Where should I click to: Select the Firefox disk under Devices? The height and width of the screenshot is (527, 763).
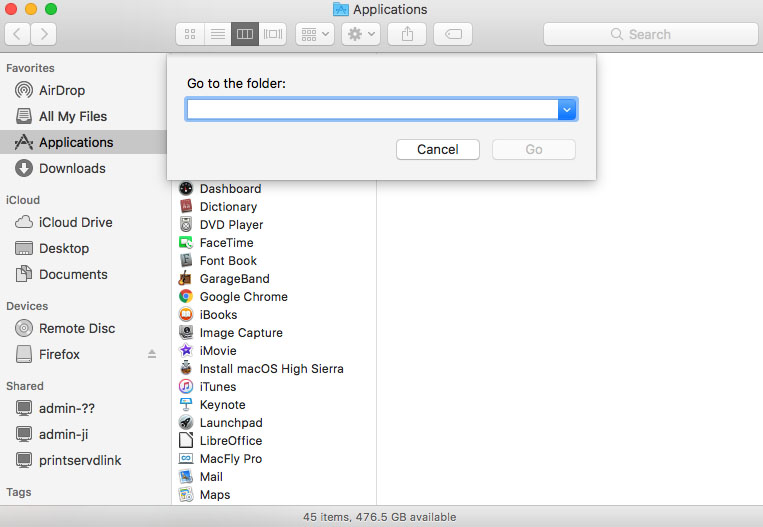(x=59, y=354)
